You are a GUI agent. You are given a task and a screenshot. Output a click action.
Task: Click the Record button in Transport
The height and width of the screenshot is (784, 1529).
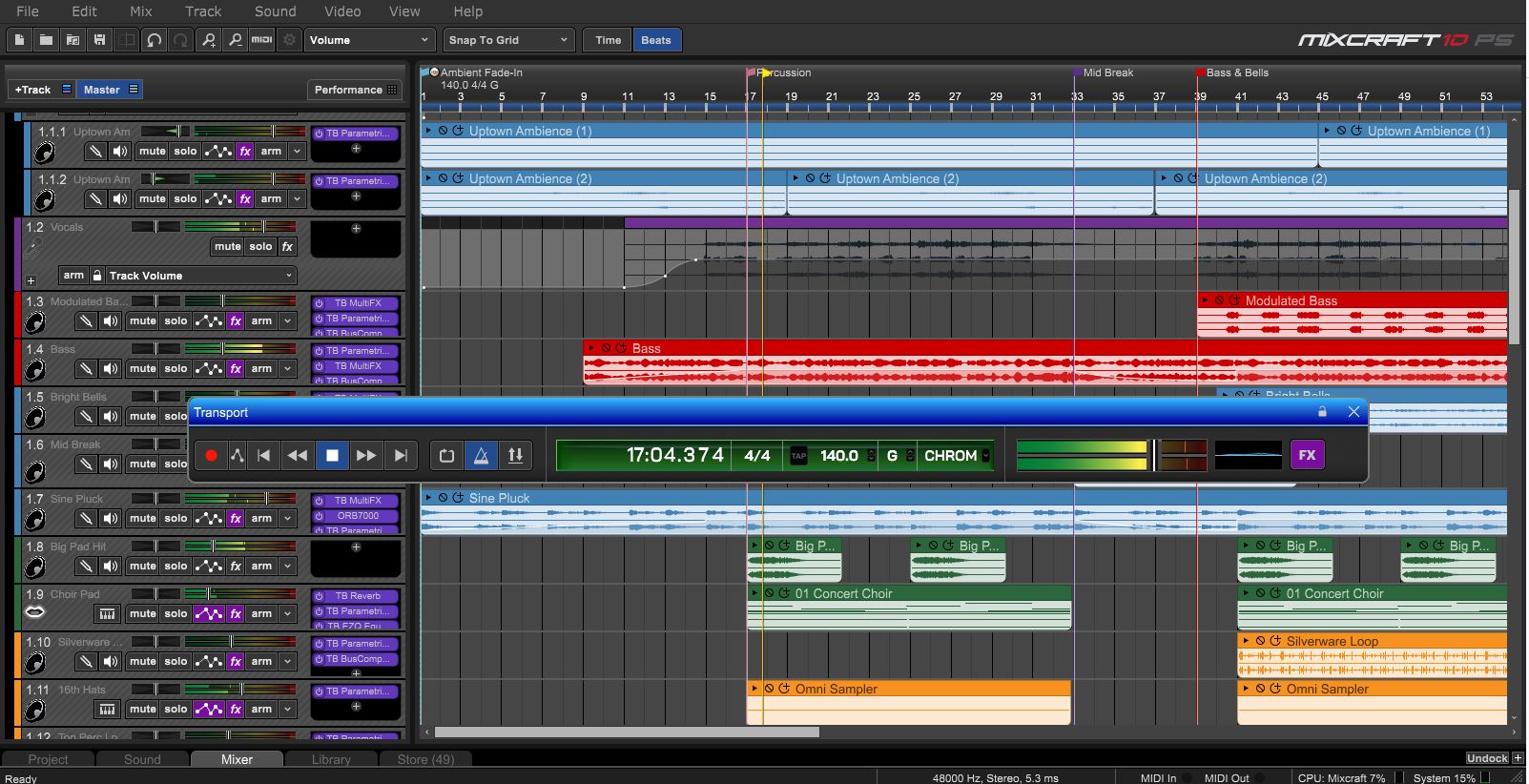211,456
